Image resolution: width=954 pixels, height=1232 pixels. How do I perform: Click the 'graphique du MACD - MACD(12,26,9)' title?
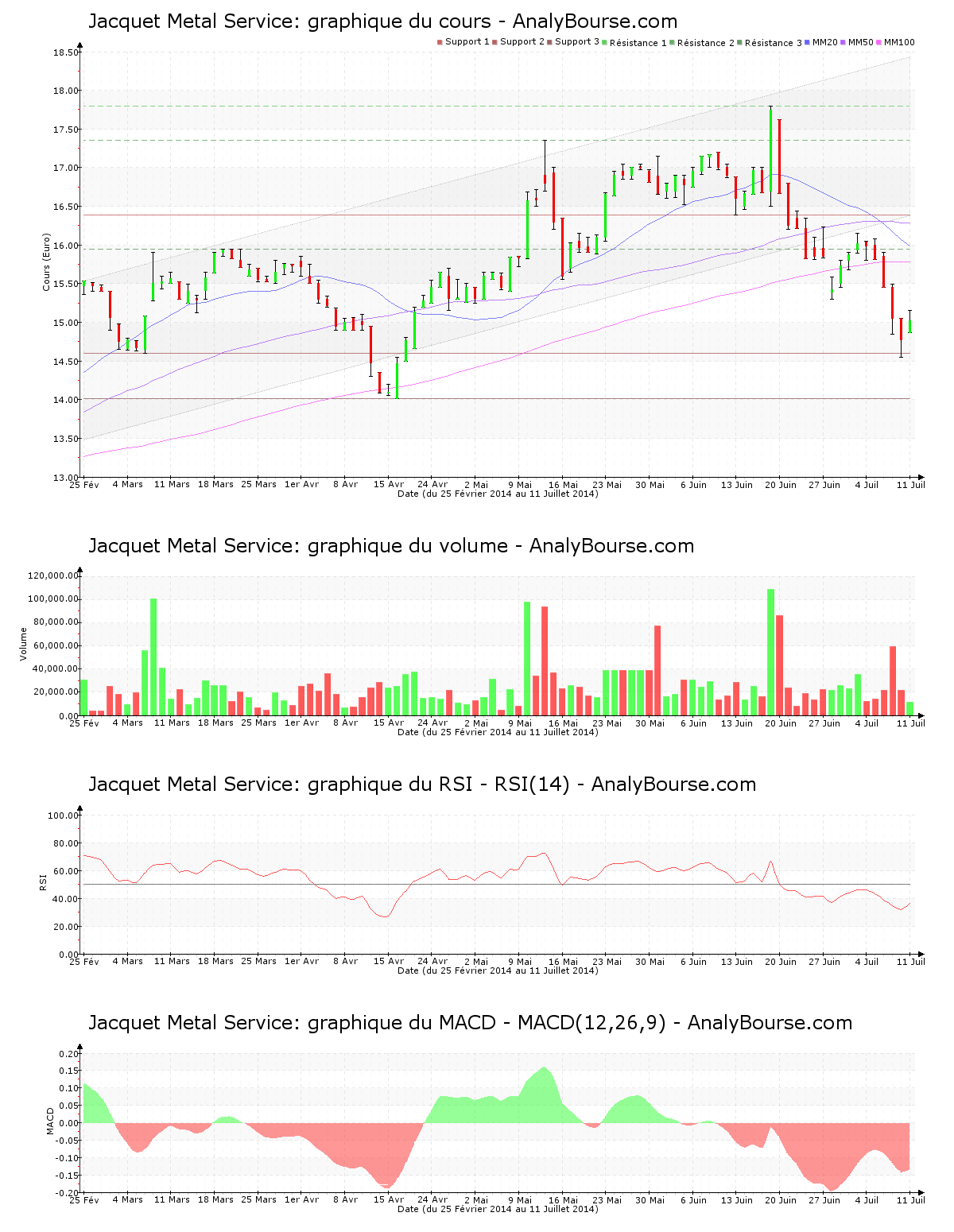[470, 1023]
